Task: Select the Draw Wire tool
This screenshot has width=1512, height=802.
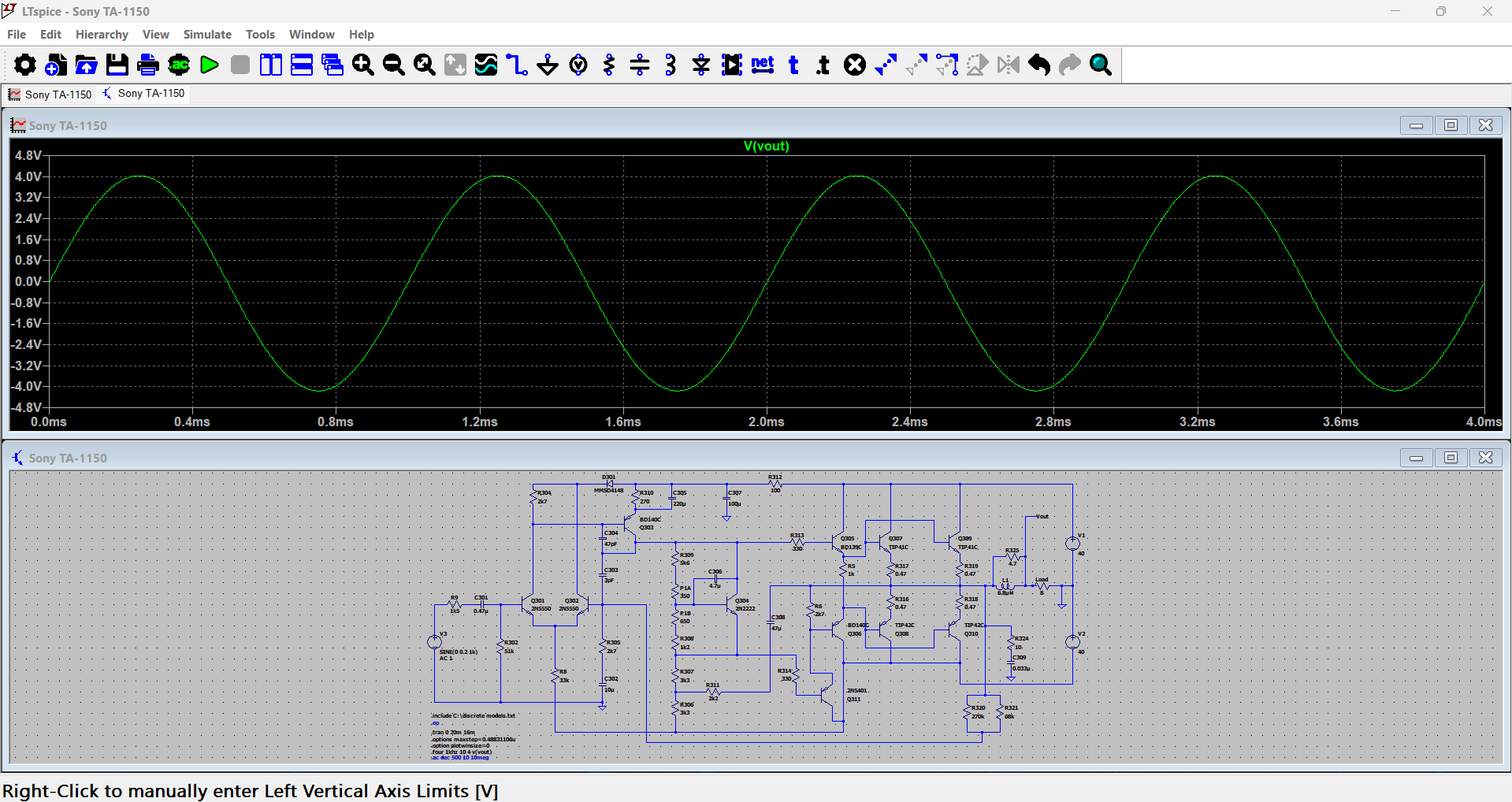Action: point(517,65)
